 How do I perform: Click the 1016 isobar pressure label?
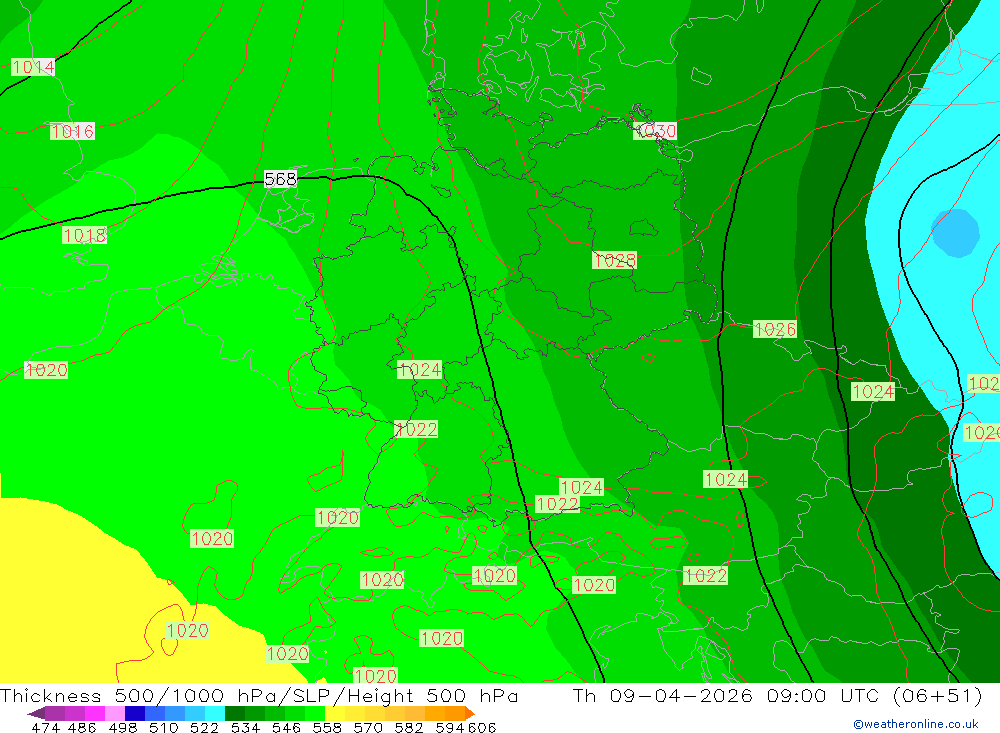point(73,131)
